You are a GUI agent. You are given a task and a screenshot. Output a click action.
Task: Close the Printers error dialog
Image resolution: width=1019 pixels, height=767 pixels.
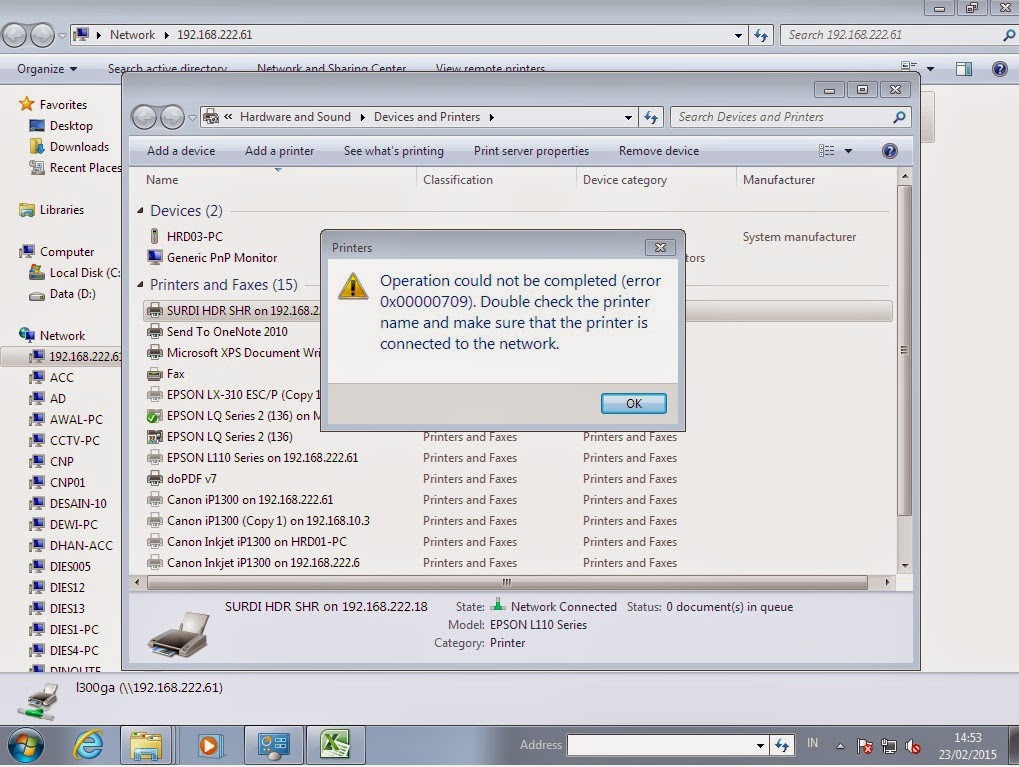pos(660,248)
